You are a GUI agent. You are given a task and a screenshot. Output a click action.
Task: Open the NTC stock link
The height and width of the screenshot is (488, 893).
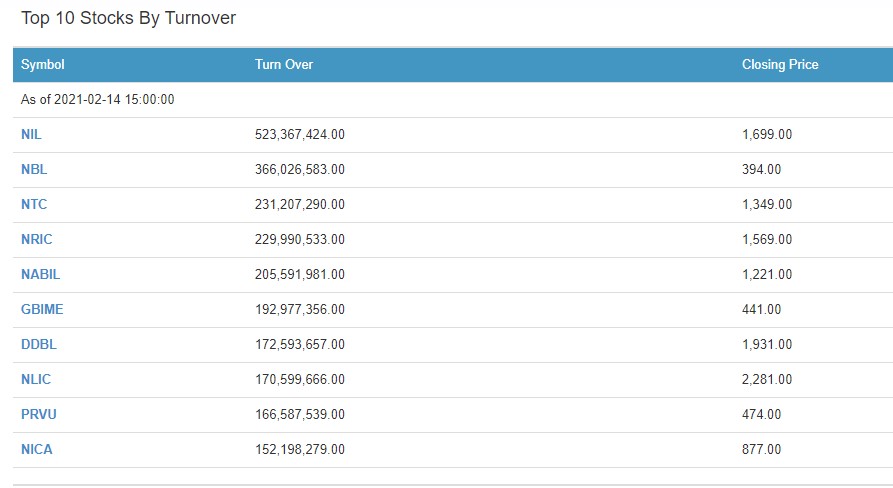[x=34, y=204]
